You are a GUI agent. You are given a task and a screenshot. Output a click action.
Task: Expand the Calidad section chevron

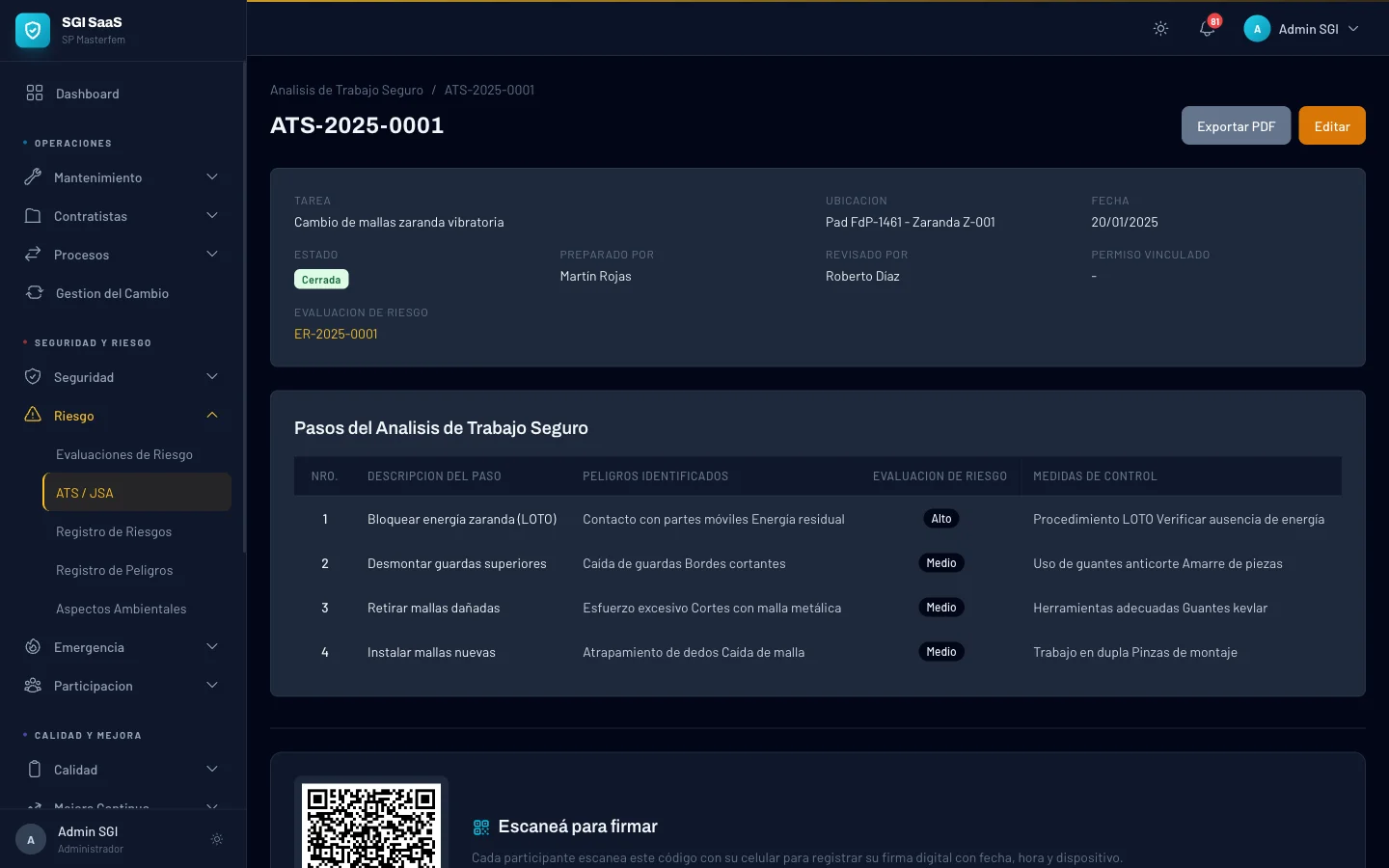212,769
